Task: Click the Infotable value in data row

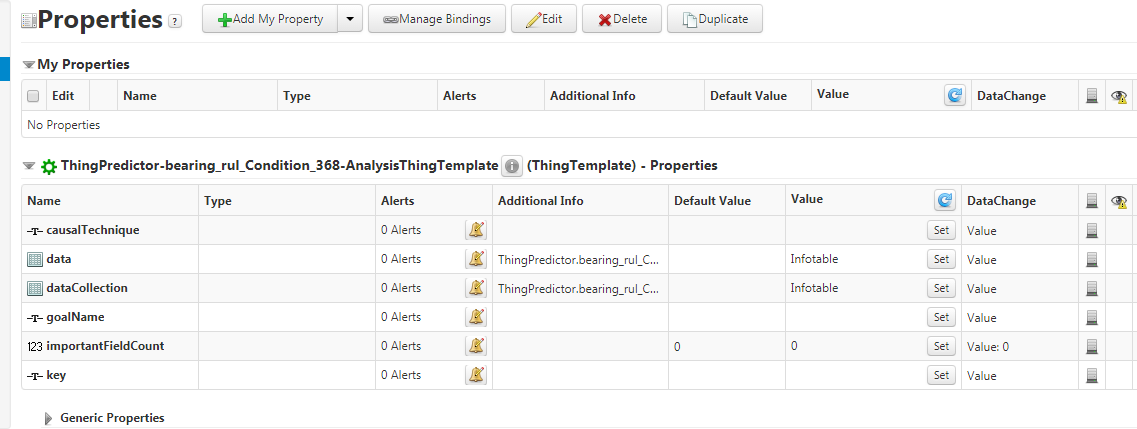Action: click(814, 259)
